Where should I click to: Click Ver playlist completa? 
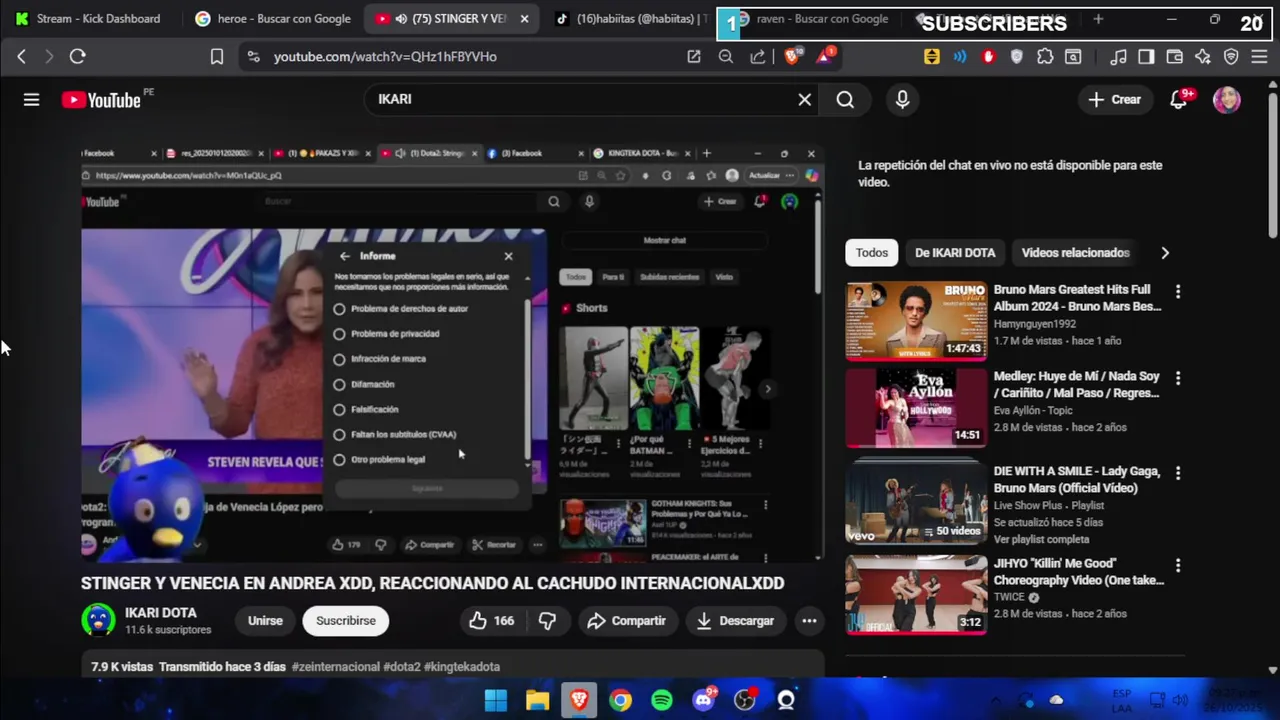click(1041, 539)
